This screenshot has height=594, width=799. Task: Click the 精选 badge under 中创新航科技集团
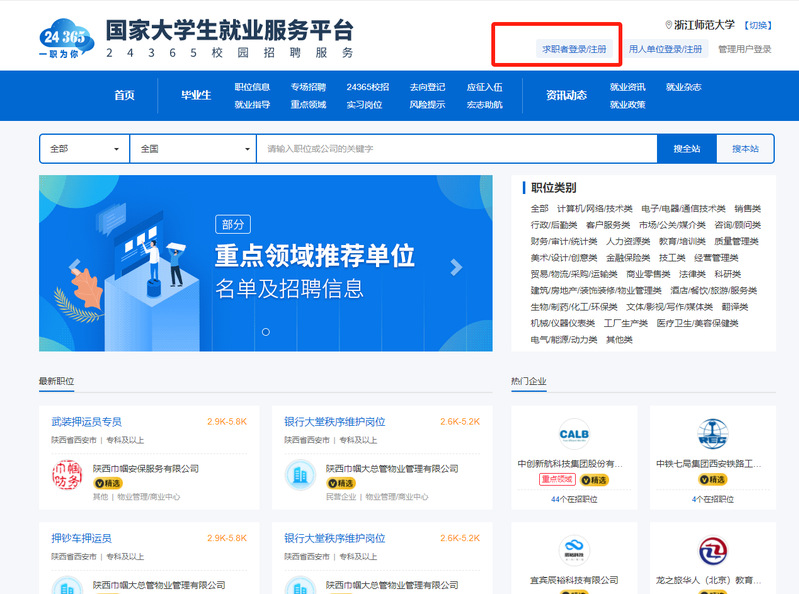[594, 479]
